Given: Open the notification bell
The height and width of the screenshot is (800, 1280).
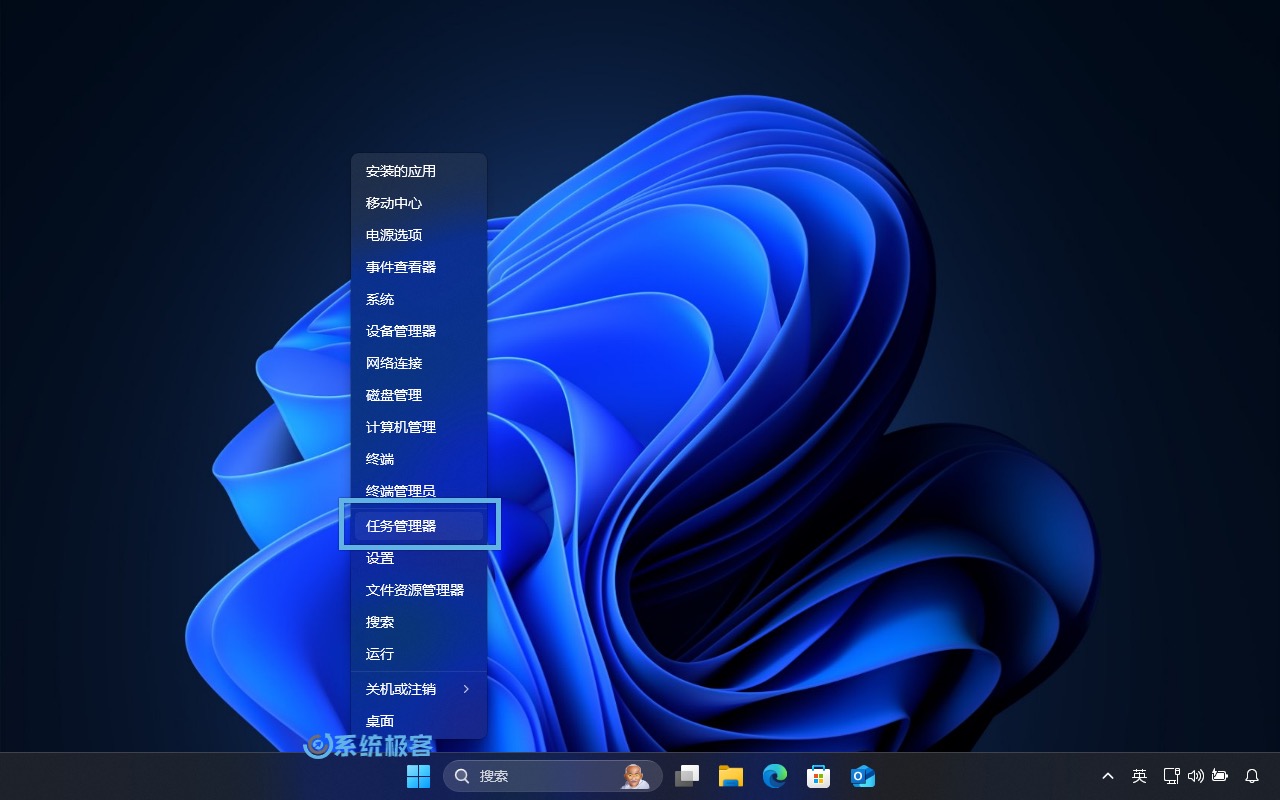Looking at the screenshot, I should (1251, 776).
